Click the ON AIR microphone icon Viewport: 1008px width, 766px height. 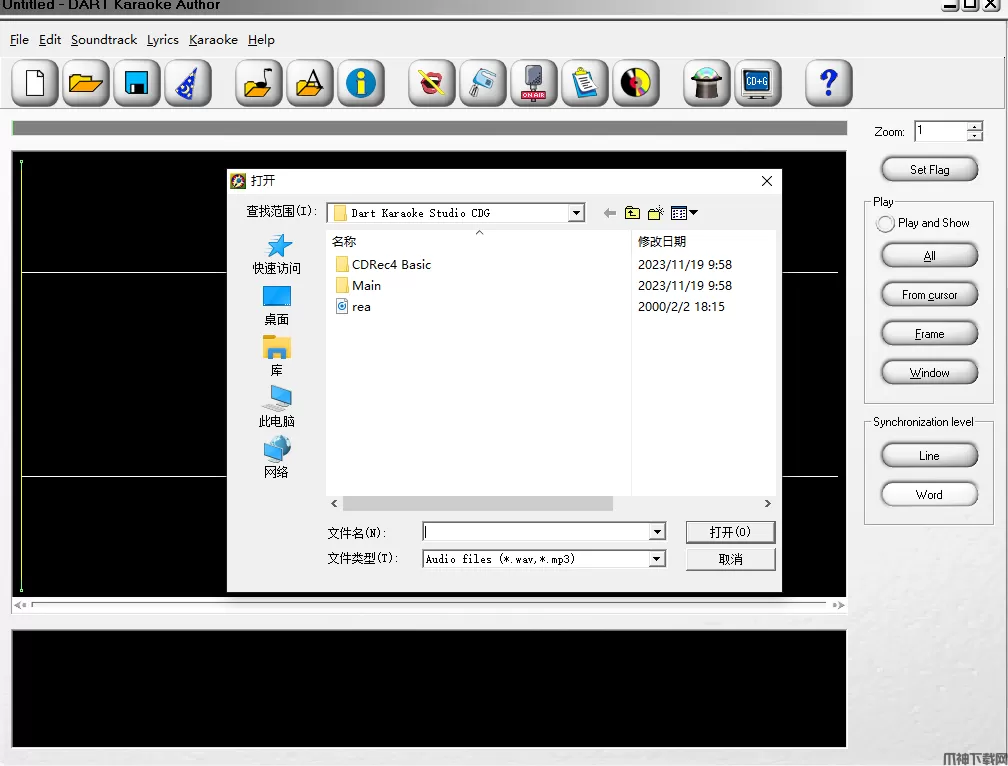[534, 83]
